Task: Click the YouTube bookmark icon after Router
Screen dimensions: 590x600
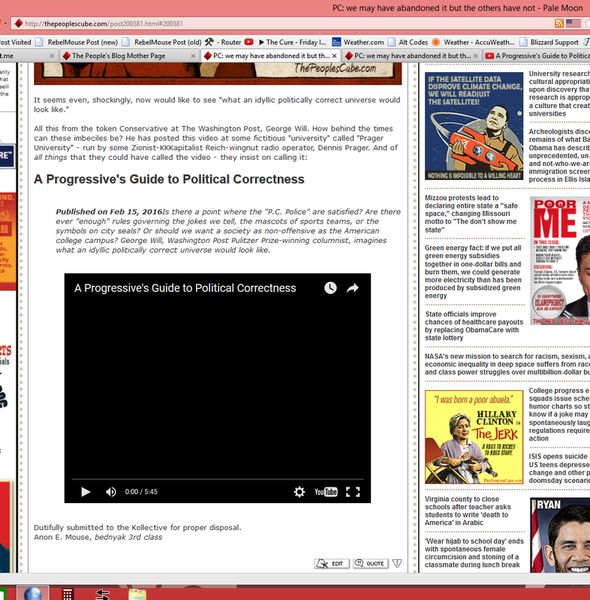Action: coord(249,42)
